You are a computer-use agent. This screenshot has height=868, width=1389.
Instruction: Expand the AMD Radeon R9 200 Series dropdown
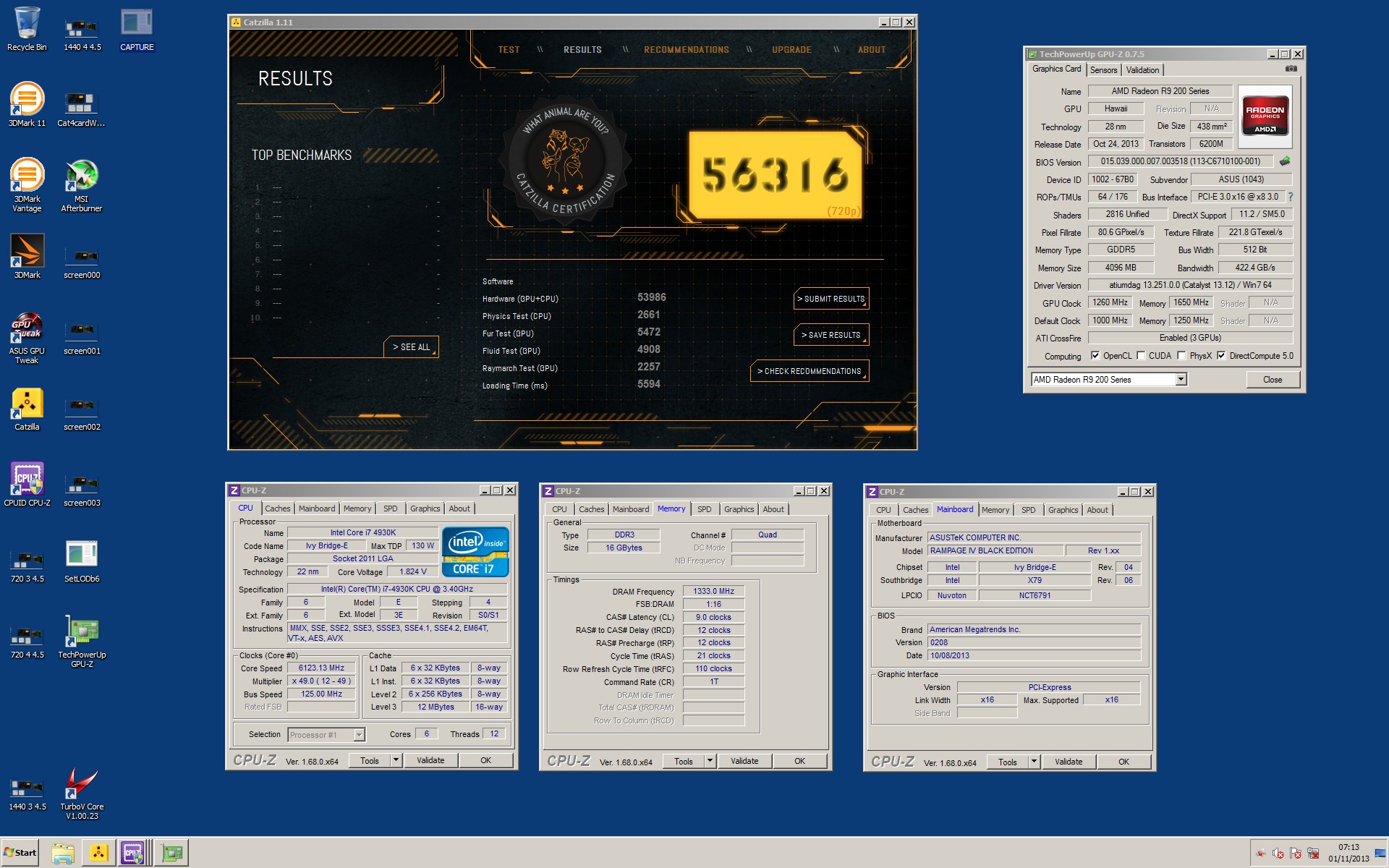(1181, 380)
